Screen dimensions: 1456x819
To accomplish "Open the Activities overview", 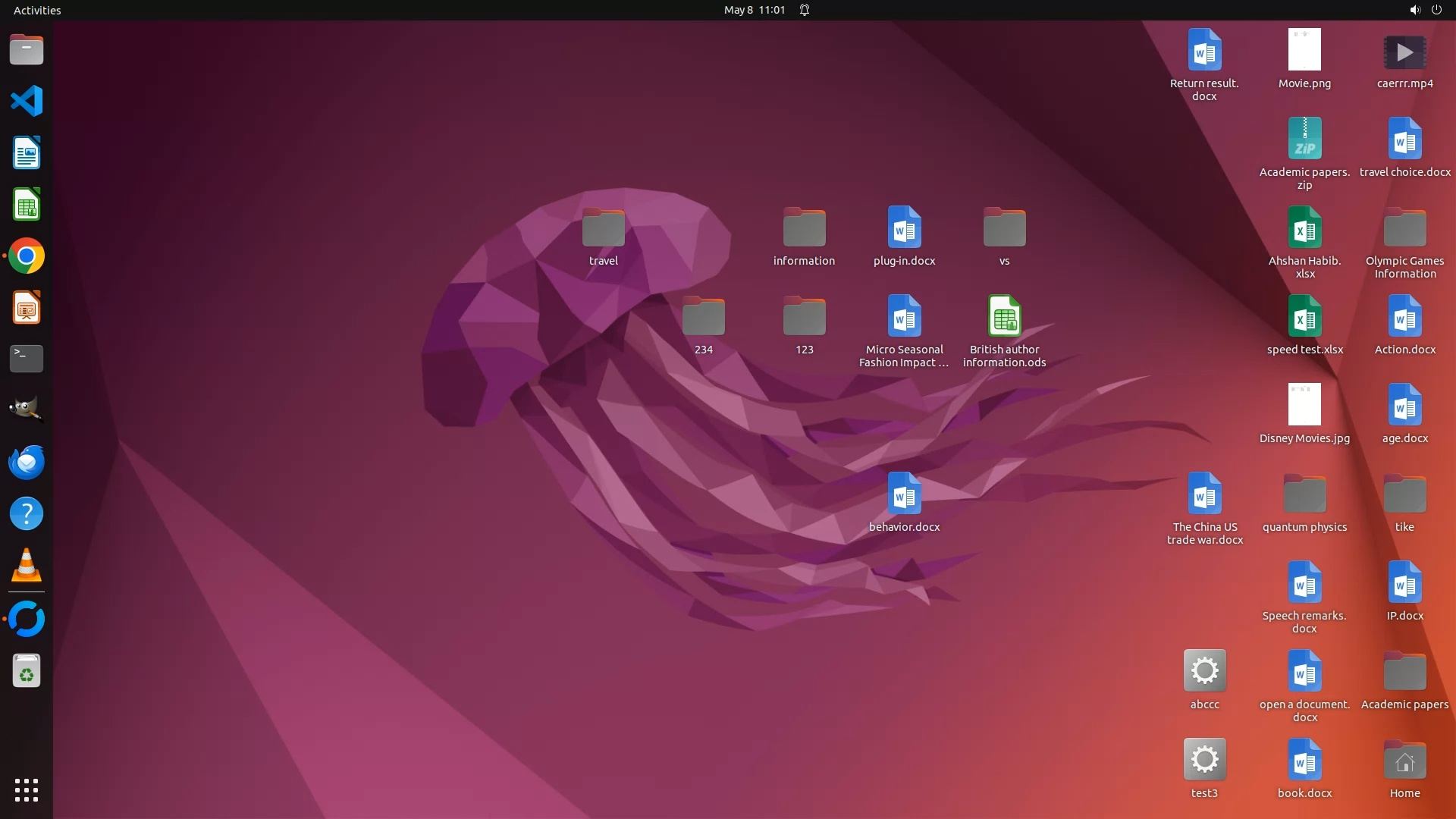I will [x=37, y=10].
